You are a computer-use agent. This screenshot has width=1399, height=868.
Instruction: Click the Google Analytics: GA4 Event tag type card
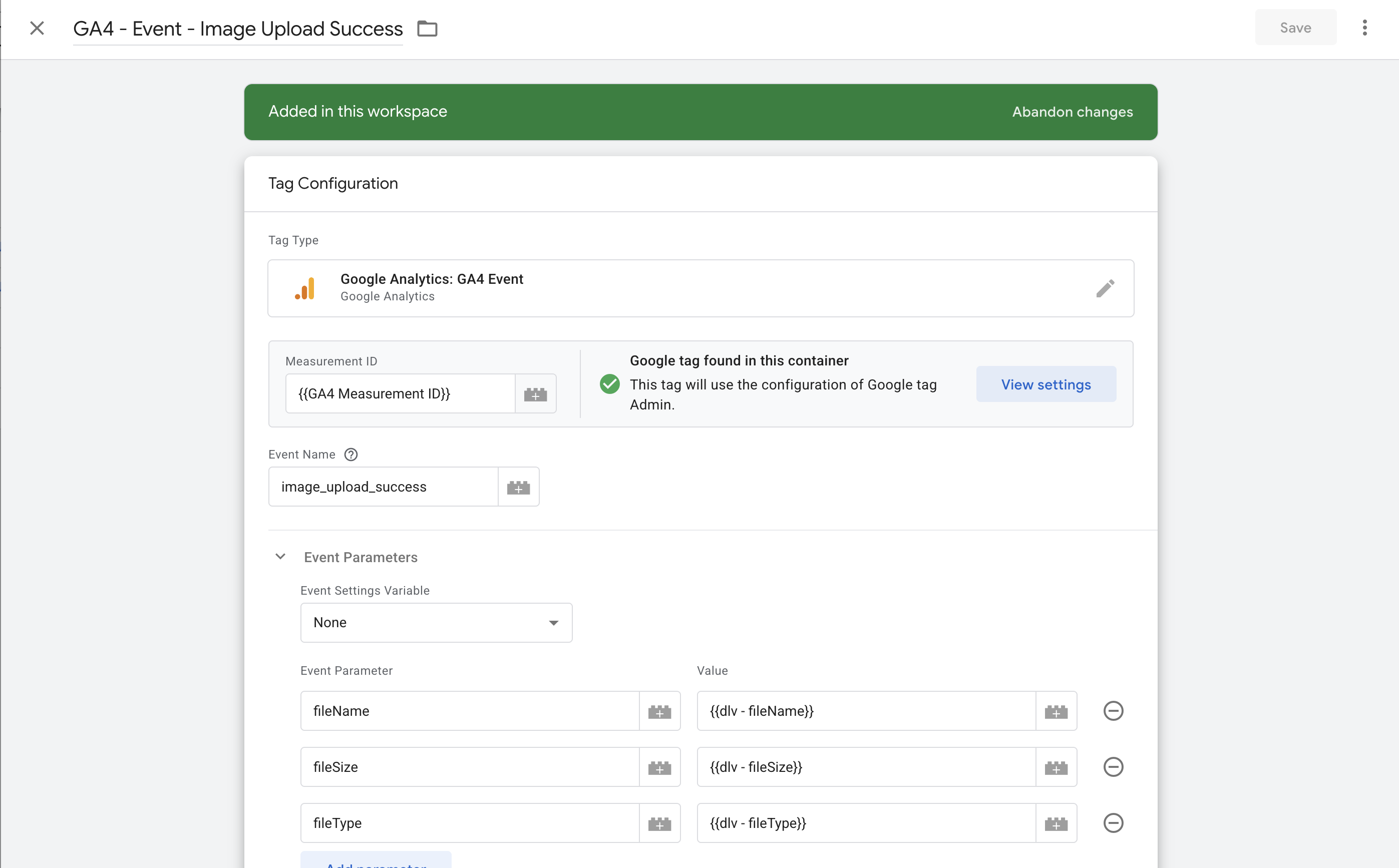(701, 288)
